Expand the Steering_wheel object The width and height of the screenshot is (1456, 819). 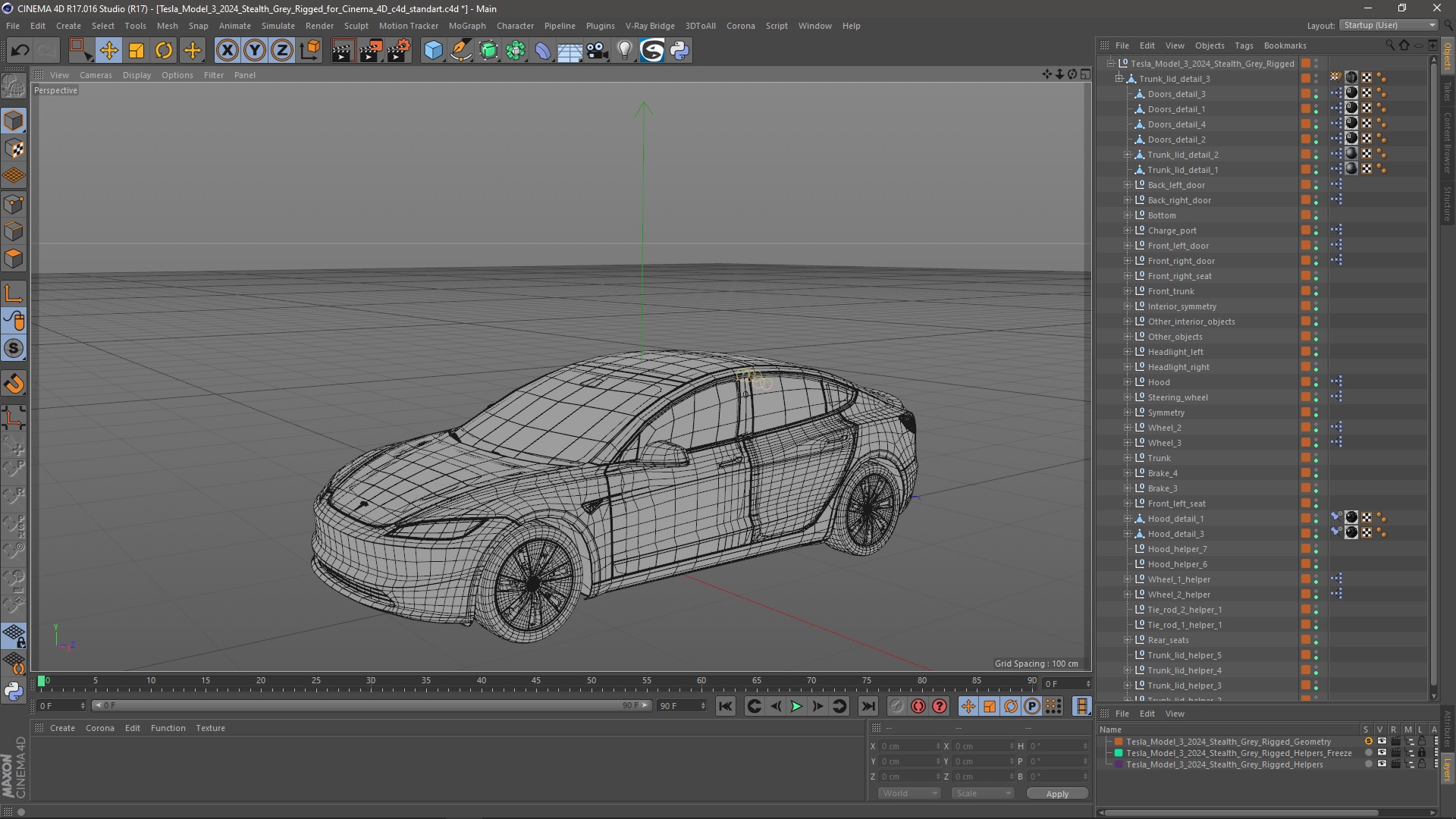1128,397
